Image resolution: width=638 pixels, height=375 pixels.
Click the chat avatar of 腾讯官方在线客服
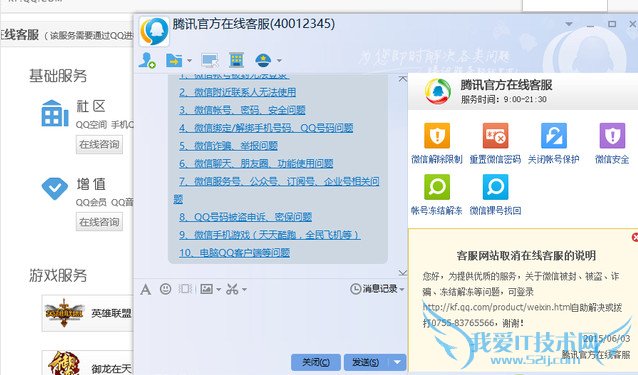pyautogui.click(x=154, y=31)
